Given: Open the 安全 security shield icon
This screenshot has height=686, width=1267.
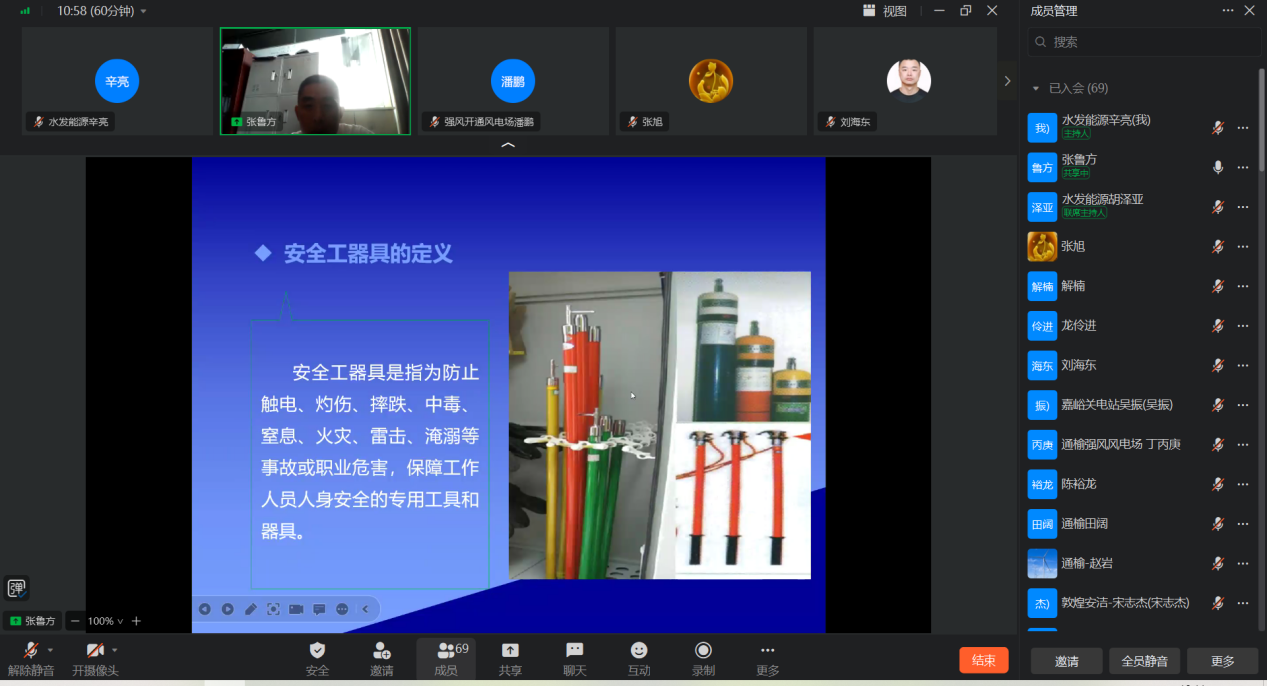Looking at the screenshot, I should point(317,651).
